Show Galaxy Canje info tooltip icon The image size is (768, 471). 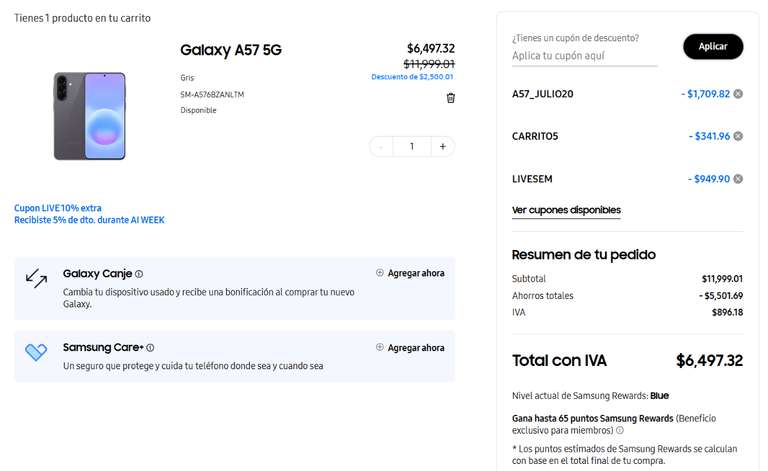point(139,274)
